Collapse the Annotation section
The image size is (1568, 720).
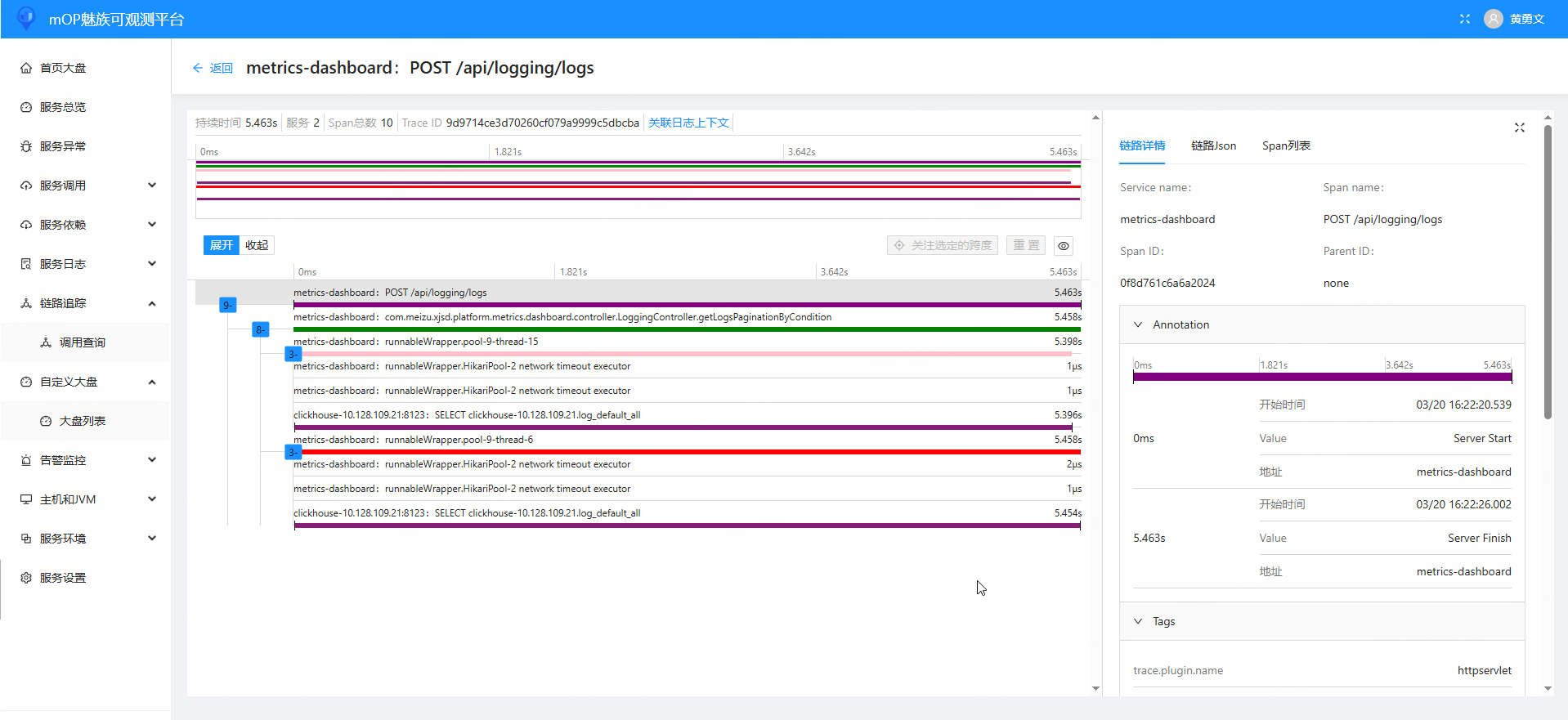1138,324
